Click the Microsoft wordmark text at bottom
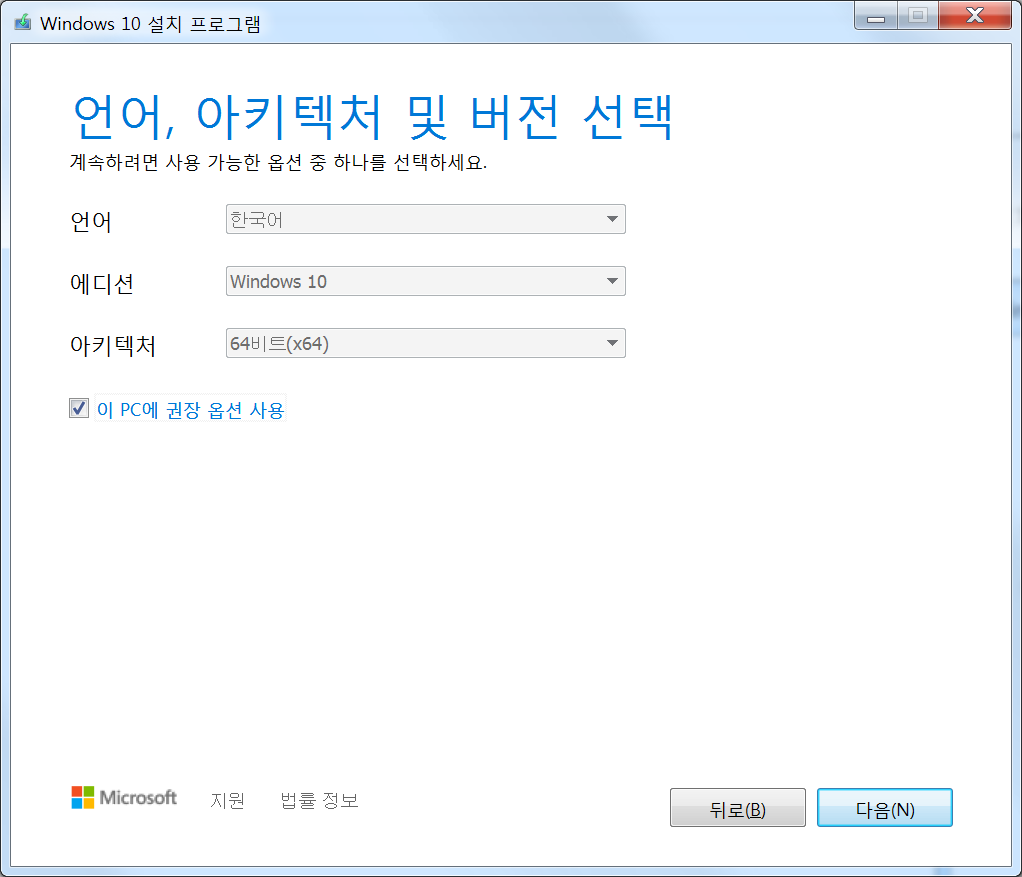This screenshot has height=877, width=1022. click(138, 798)
